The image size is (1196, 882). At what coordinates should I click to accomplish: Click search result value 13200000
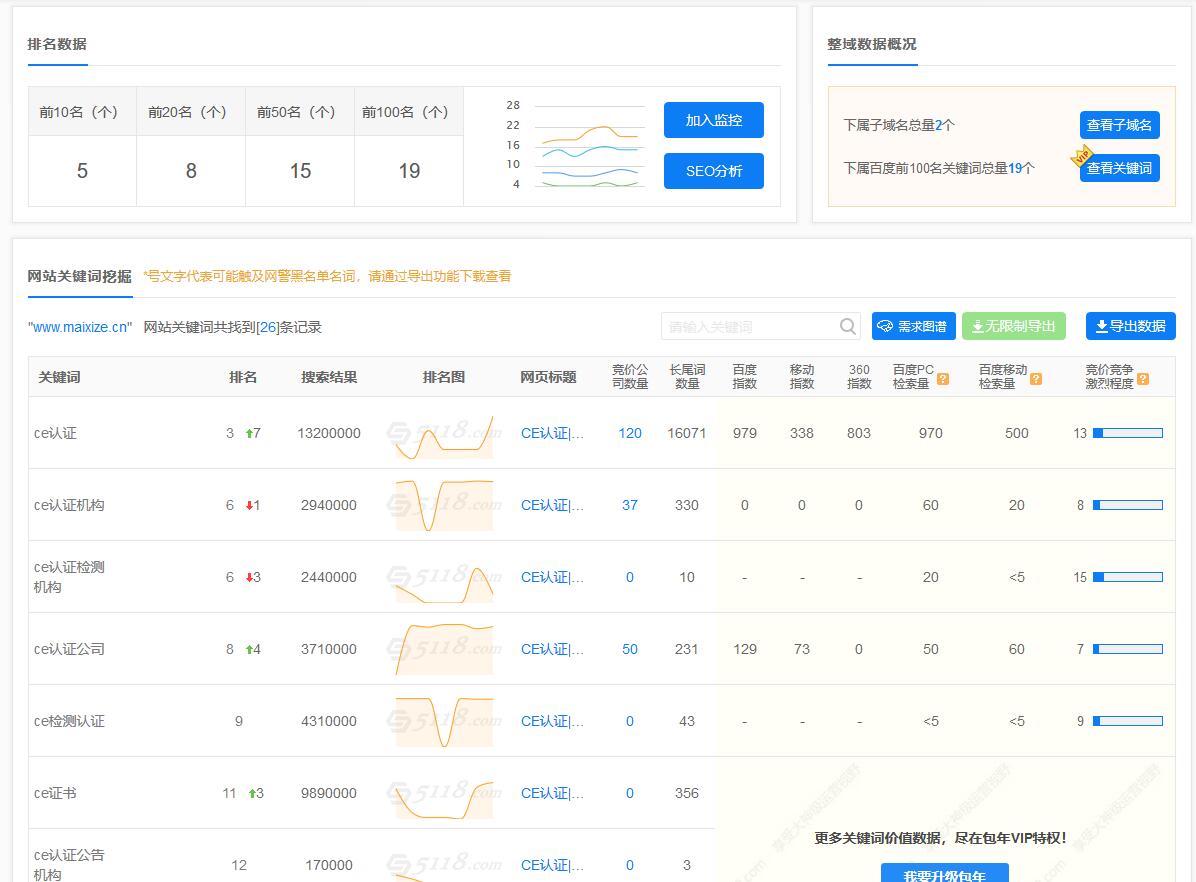(x=329, y=433)
